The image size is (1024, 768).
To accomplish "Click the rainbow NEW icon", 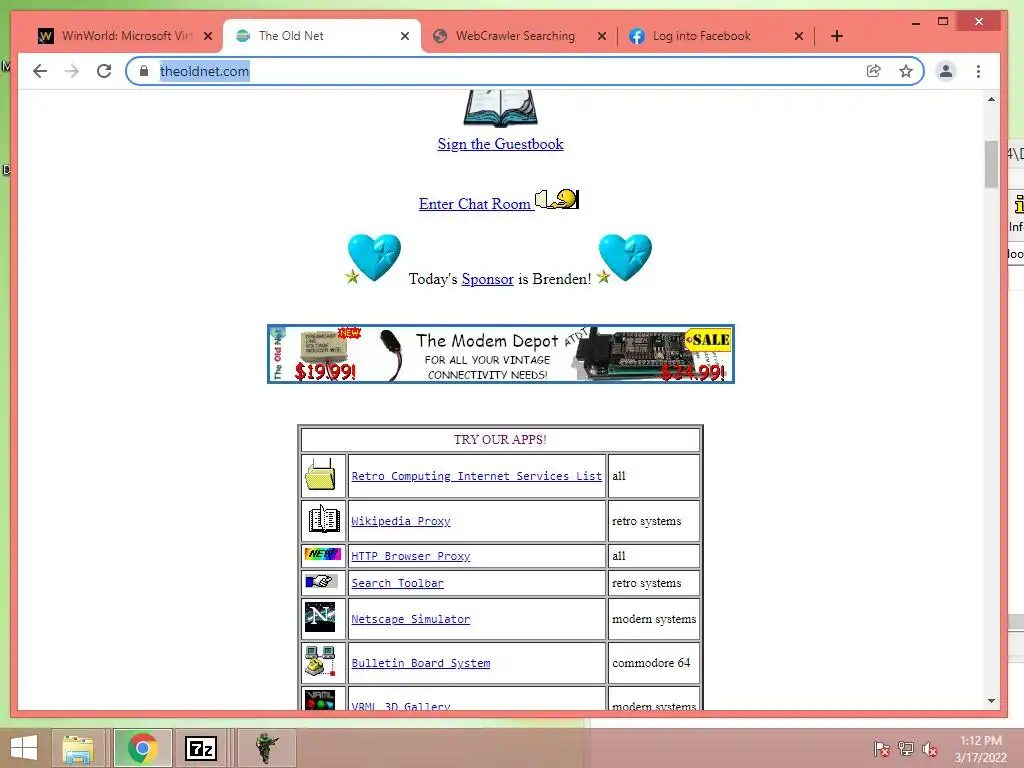I will 323,554.
